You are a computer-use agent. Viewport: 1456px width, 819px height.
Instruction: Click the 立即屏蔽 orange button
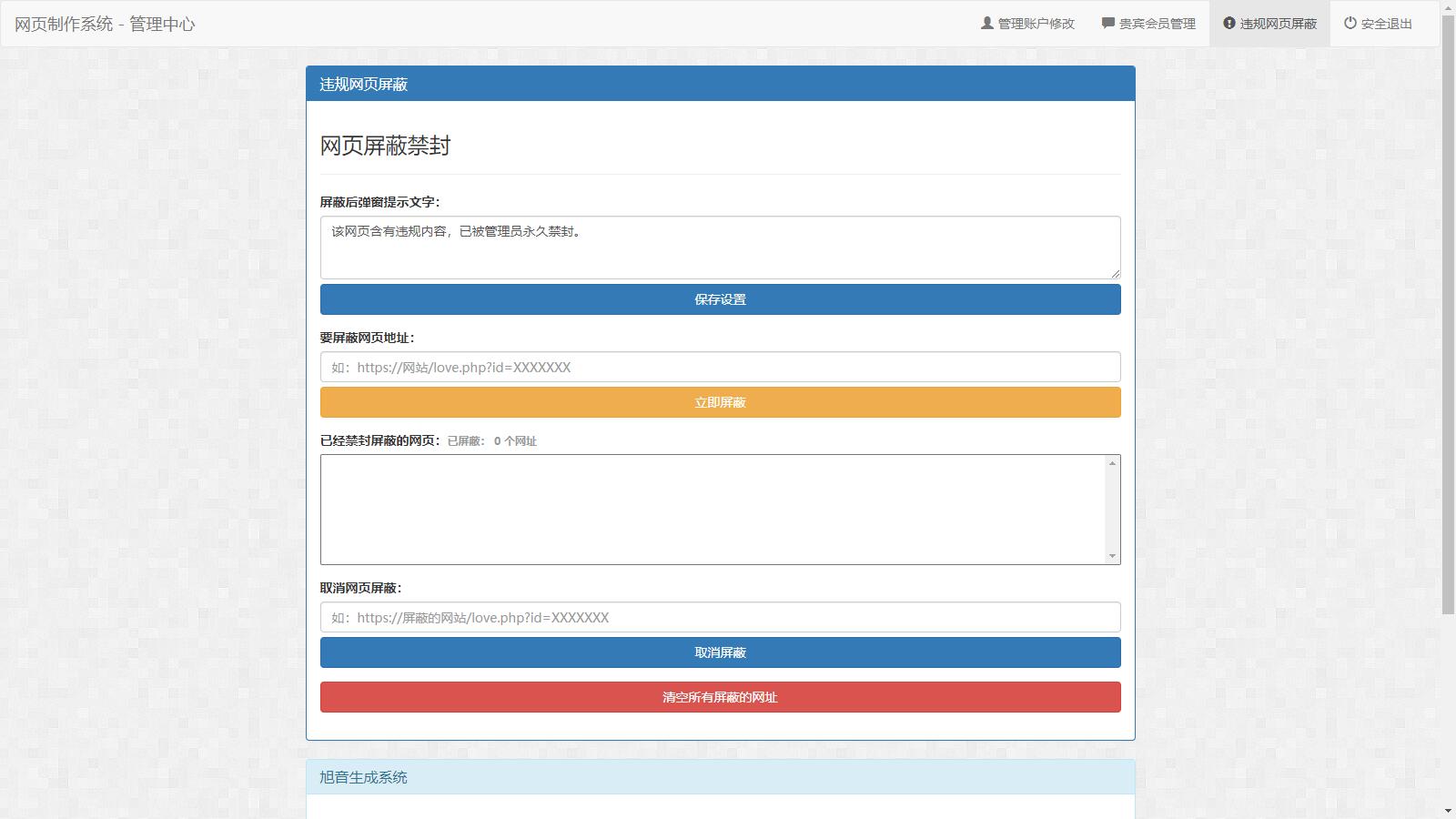point(720,401)
